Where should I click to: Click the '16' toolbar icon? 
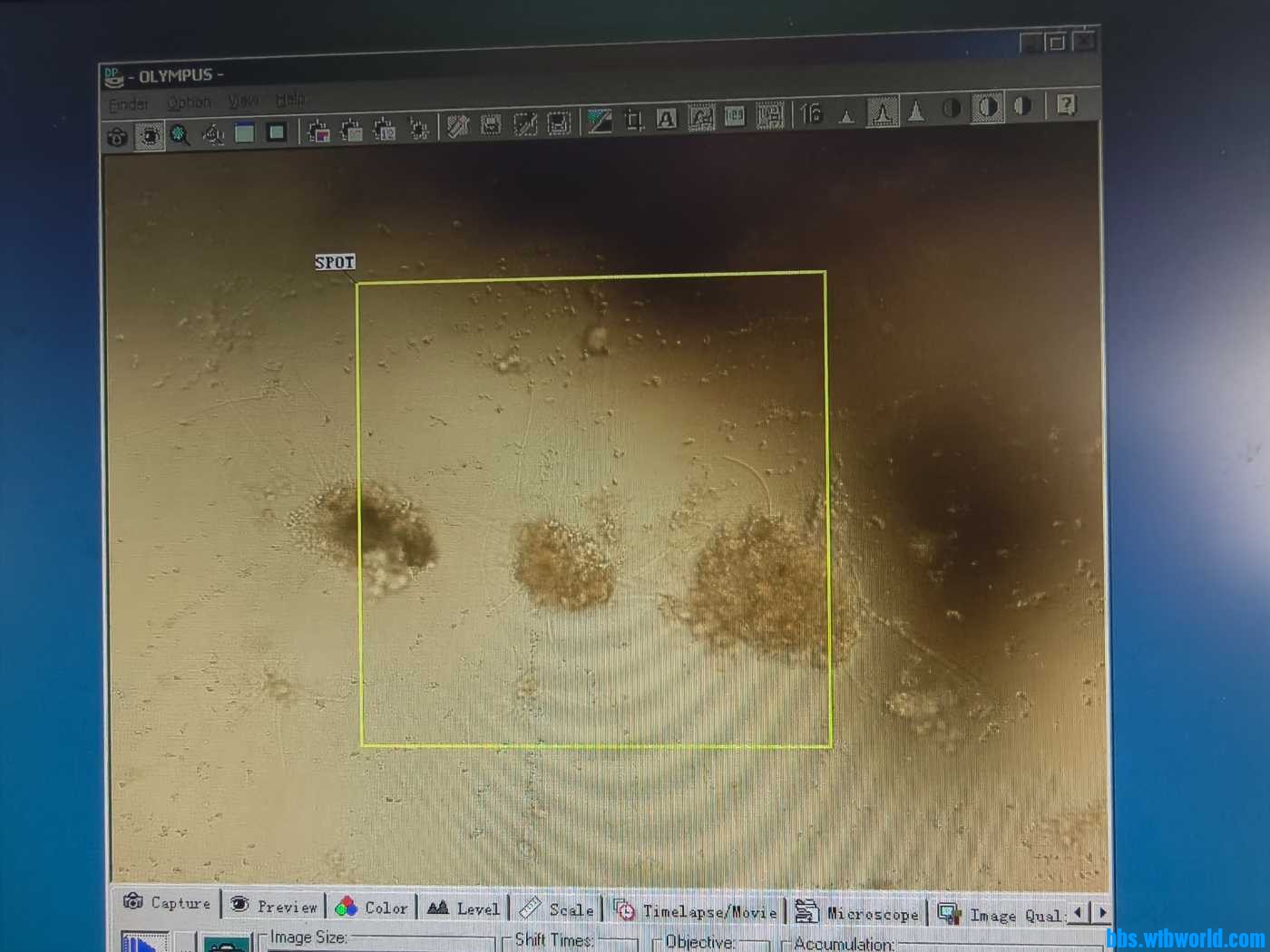(x=810, y=113)
